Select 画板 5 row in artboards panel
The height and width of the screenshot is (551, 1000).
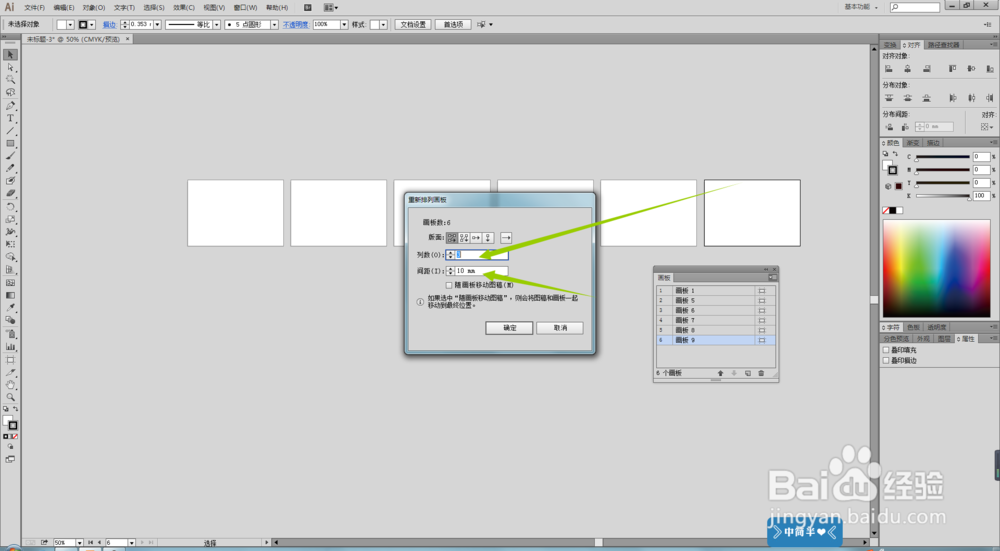point(716,300)
